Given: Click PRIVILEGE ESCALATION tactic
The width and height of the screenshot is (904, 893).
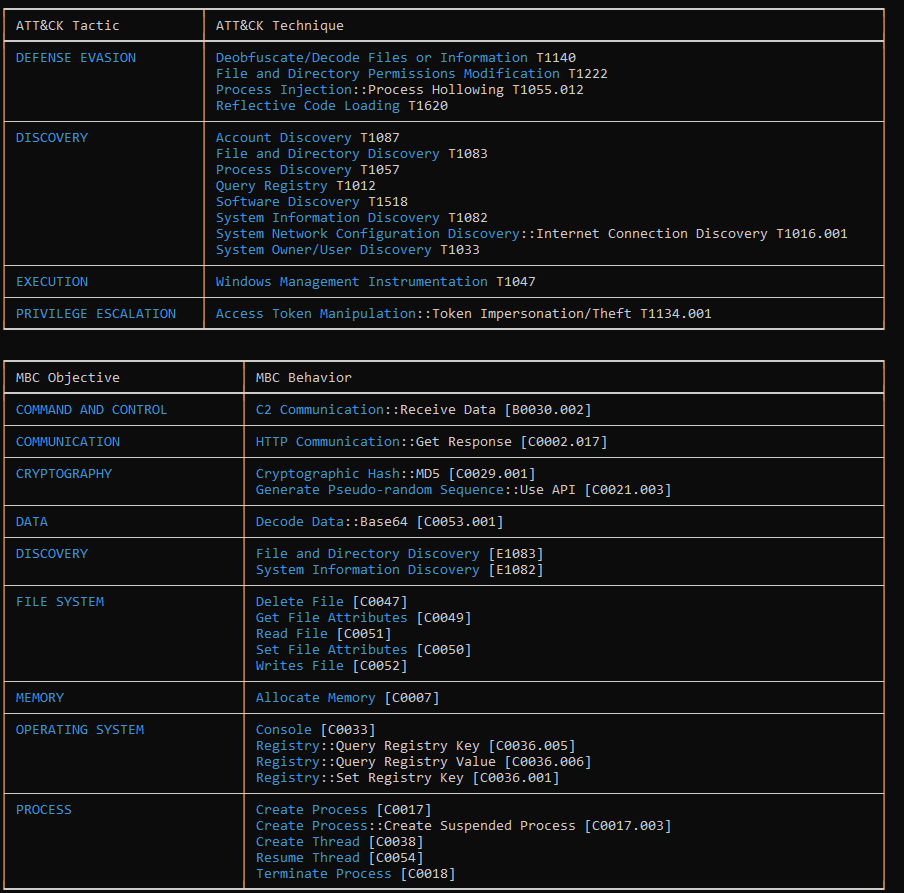Looking at the screenshot, I should pyautogui.click(x=96, y=314).
